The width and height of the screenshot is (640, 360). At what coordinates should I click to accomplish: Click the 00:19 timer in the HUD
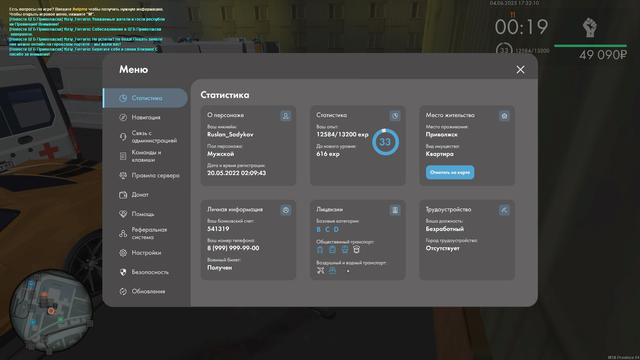coord(521,27)
